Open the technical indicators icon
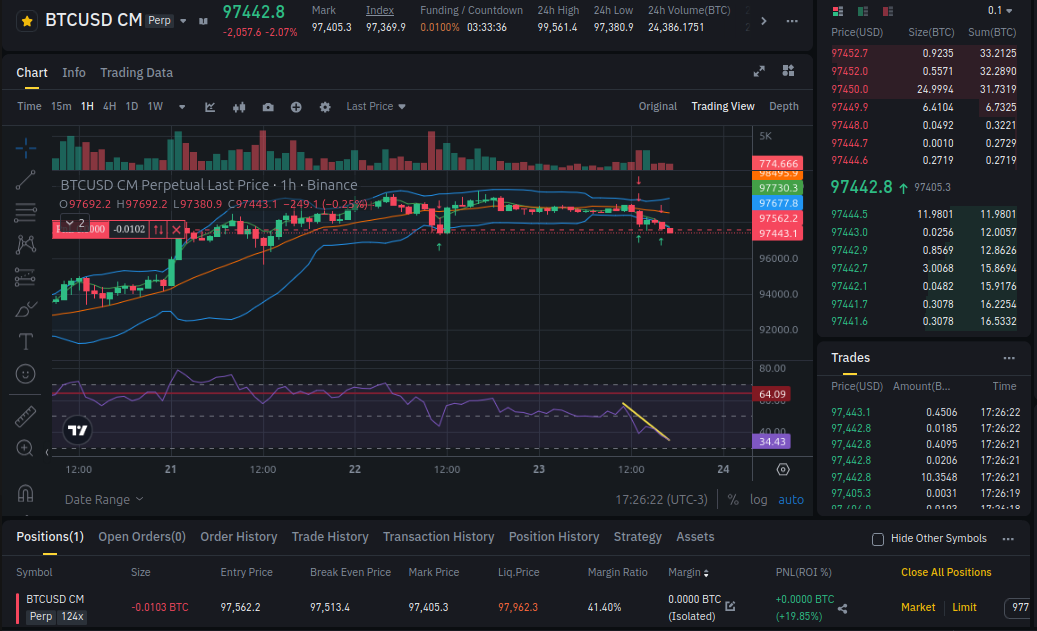The image size is (1037, 631). [x=210, y=107]
